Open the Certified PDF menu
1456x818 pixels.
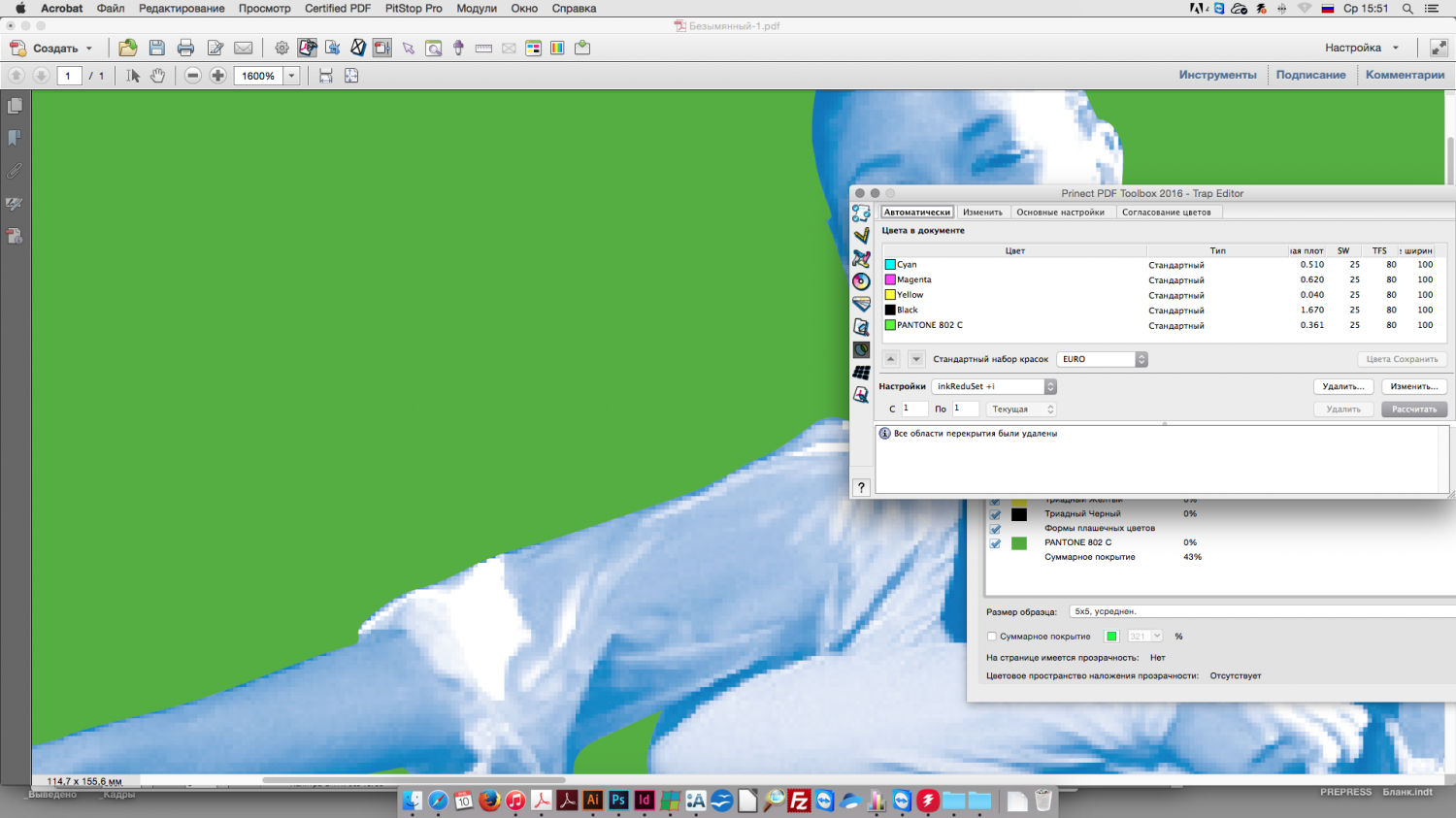tap(338, 8)
